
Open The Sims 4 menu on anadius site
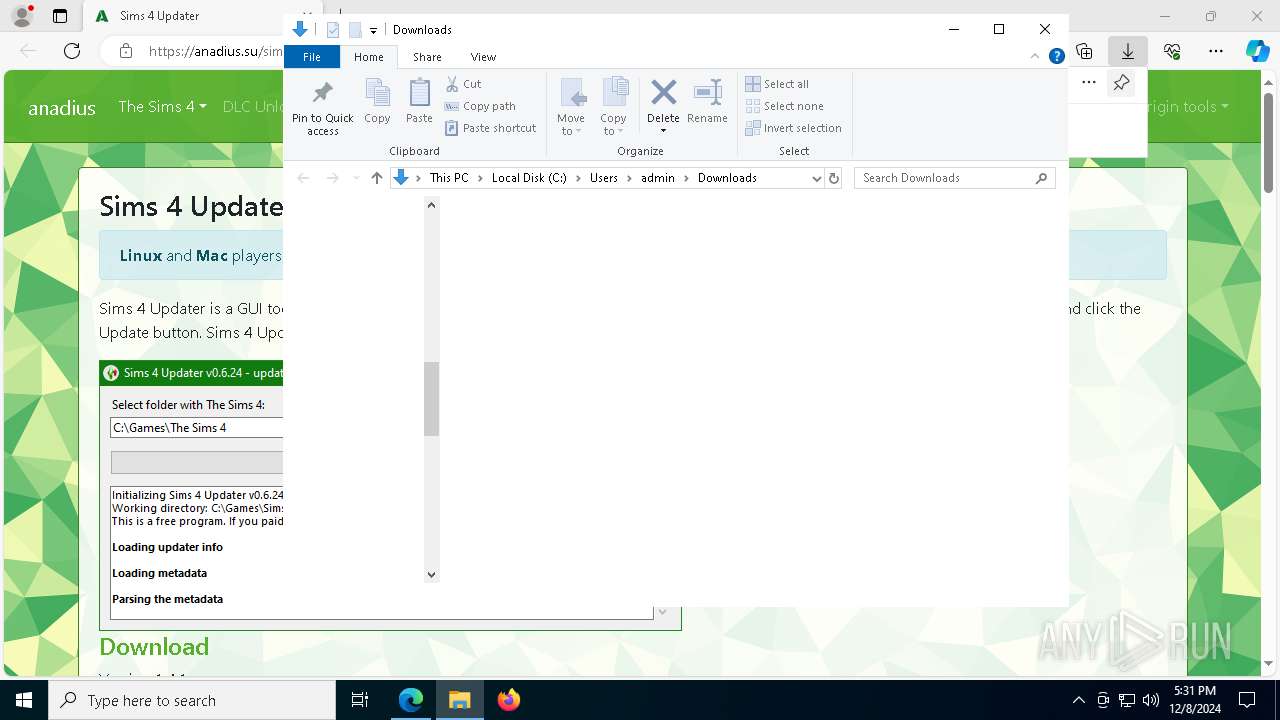click(162, 107)
